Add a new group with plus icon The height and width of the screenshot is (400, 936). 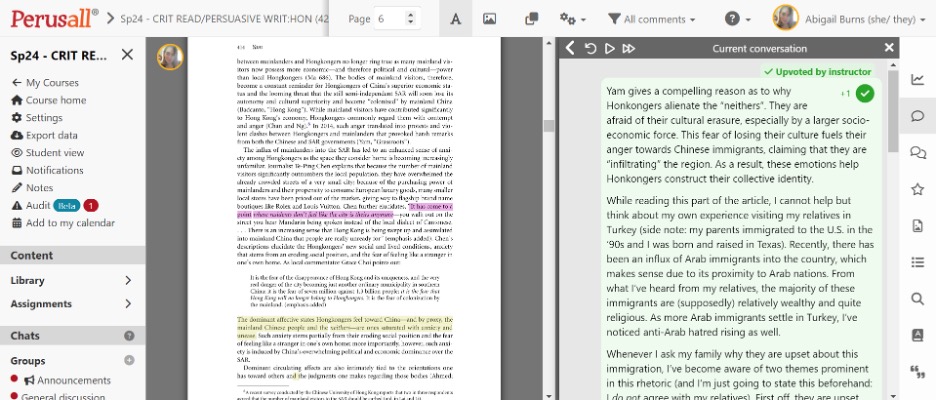tap(129, 361)
